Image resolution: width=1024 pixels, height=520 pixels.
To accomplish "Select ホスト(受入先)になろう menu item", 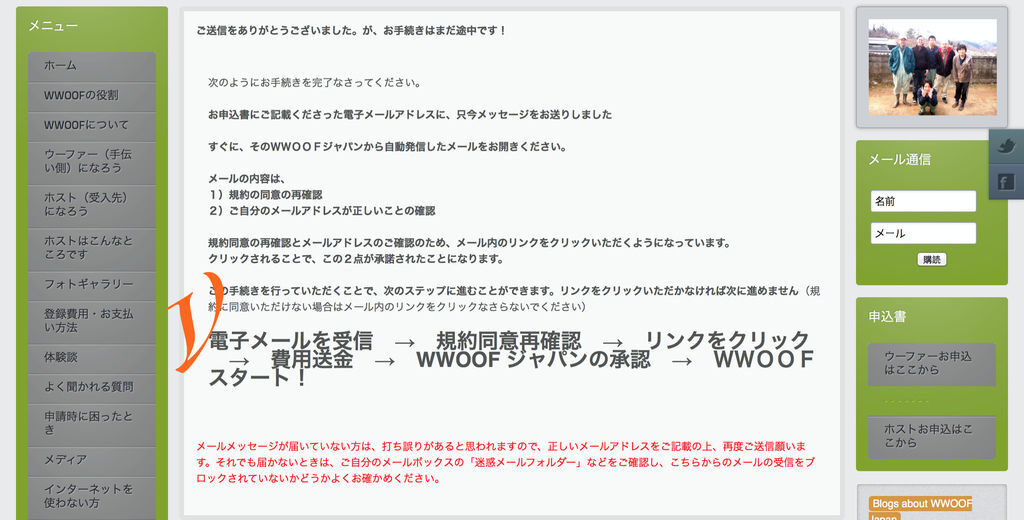I will (92, 204).
